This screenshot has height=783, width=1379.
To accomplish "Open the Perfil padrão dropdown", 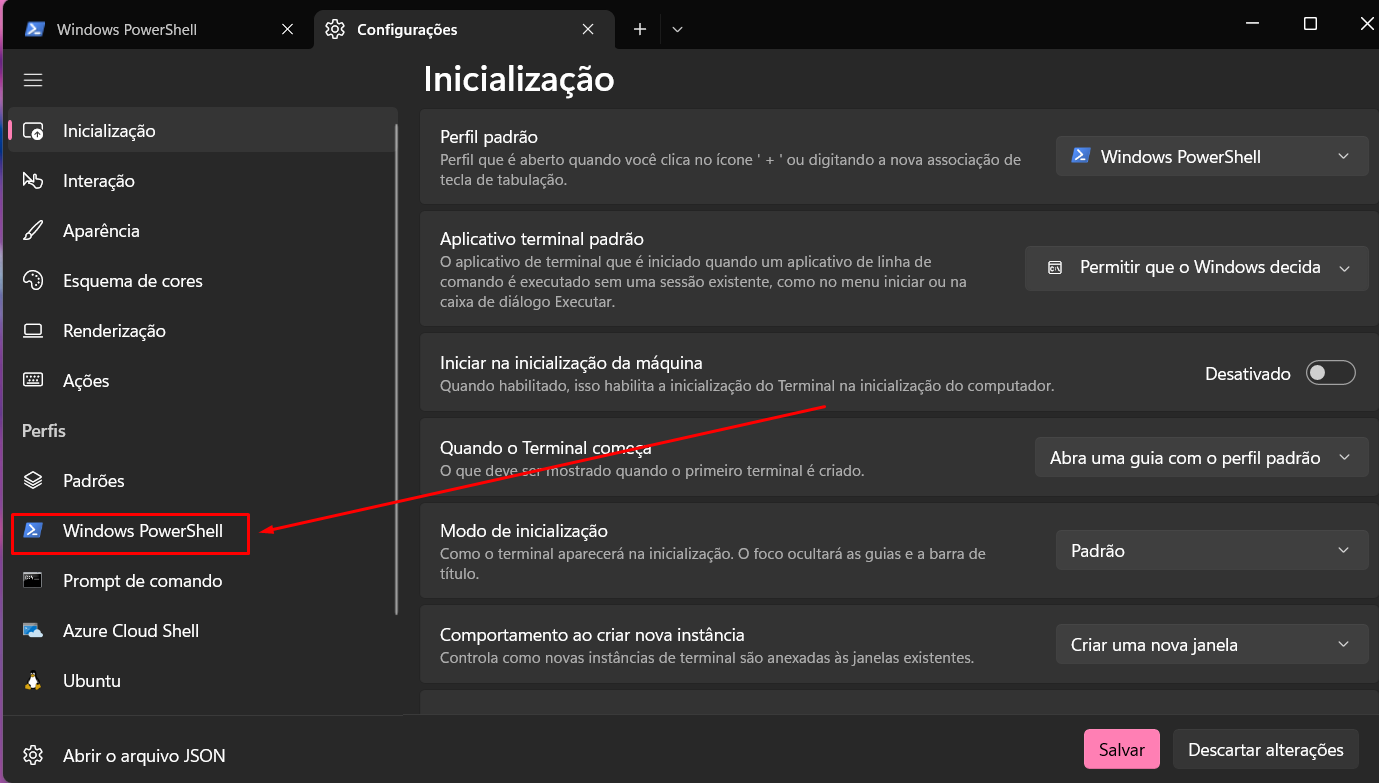I will point(1212,157).
